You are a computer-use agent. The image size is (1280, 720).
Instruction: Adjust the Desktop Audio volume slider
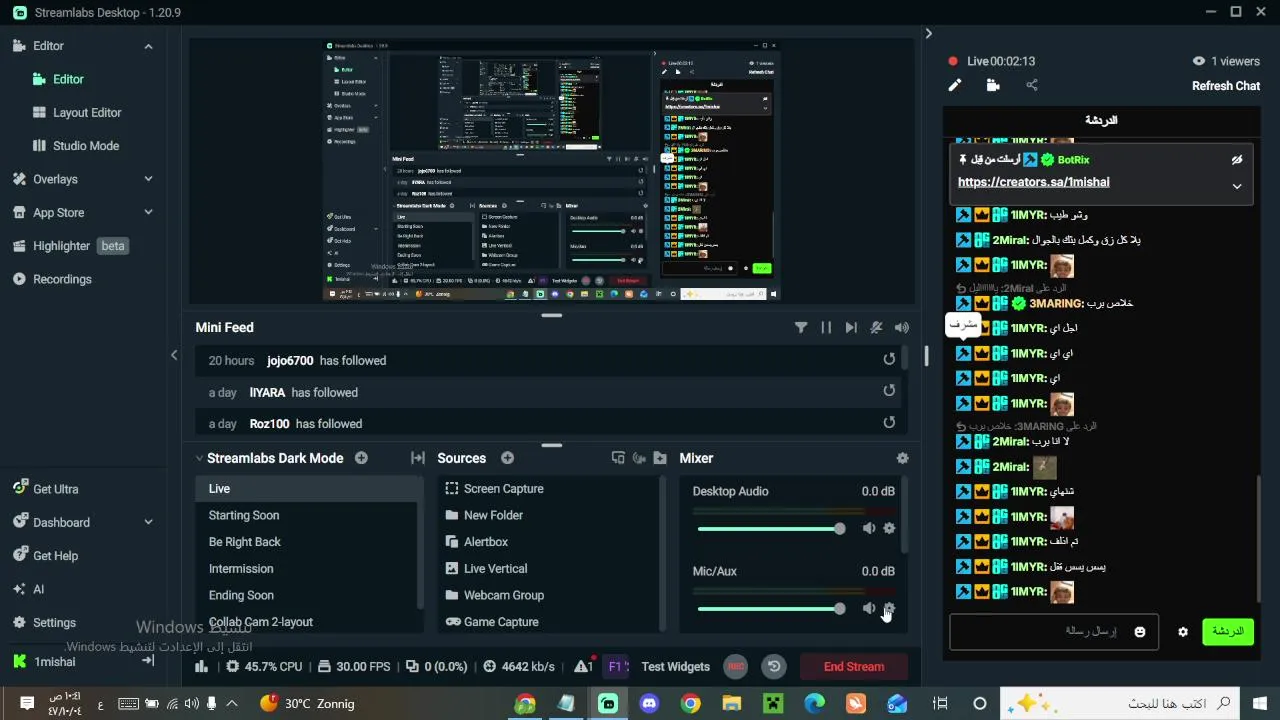pos(771,528)
